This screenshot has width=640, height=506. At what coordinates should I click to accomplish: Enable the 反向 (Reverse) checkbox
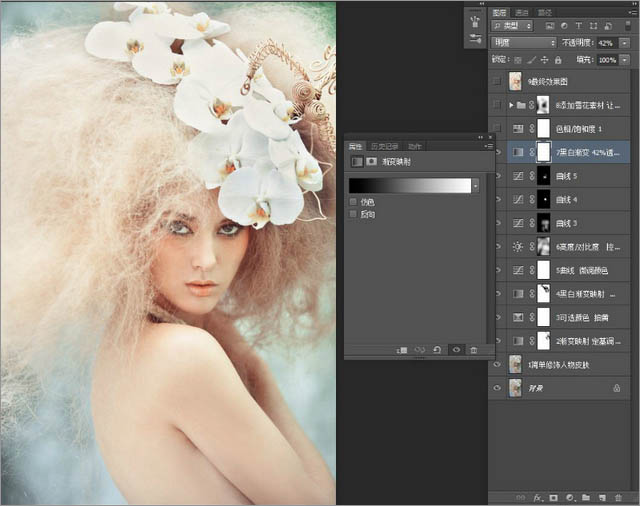[353, 213]
